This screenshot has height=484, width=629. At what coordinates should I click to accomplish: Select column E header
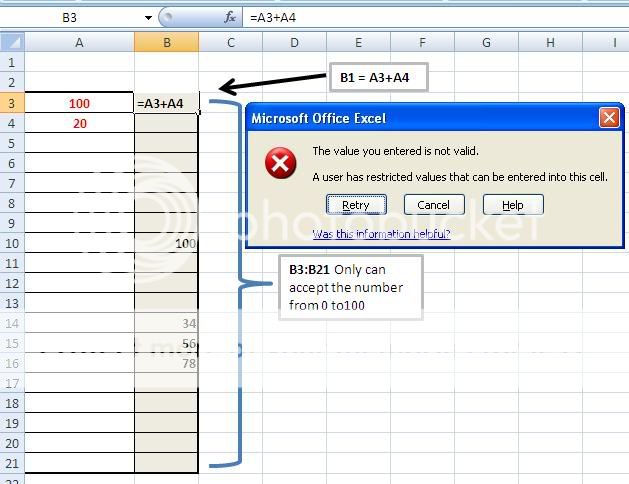(358, 42)
